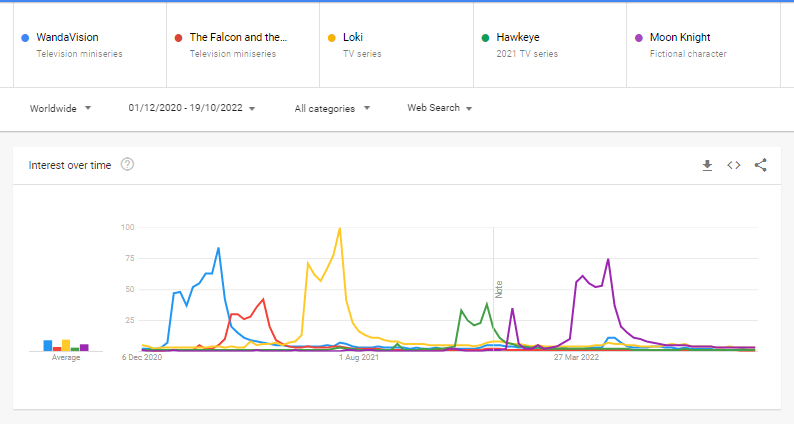
Task: Click the yellow Loki color dot
Action: (331, 38)
